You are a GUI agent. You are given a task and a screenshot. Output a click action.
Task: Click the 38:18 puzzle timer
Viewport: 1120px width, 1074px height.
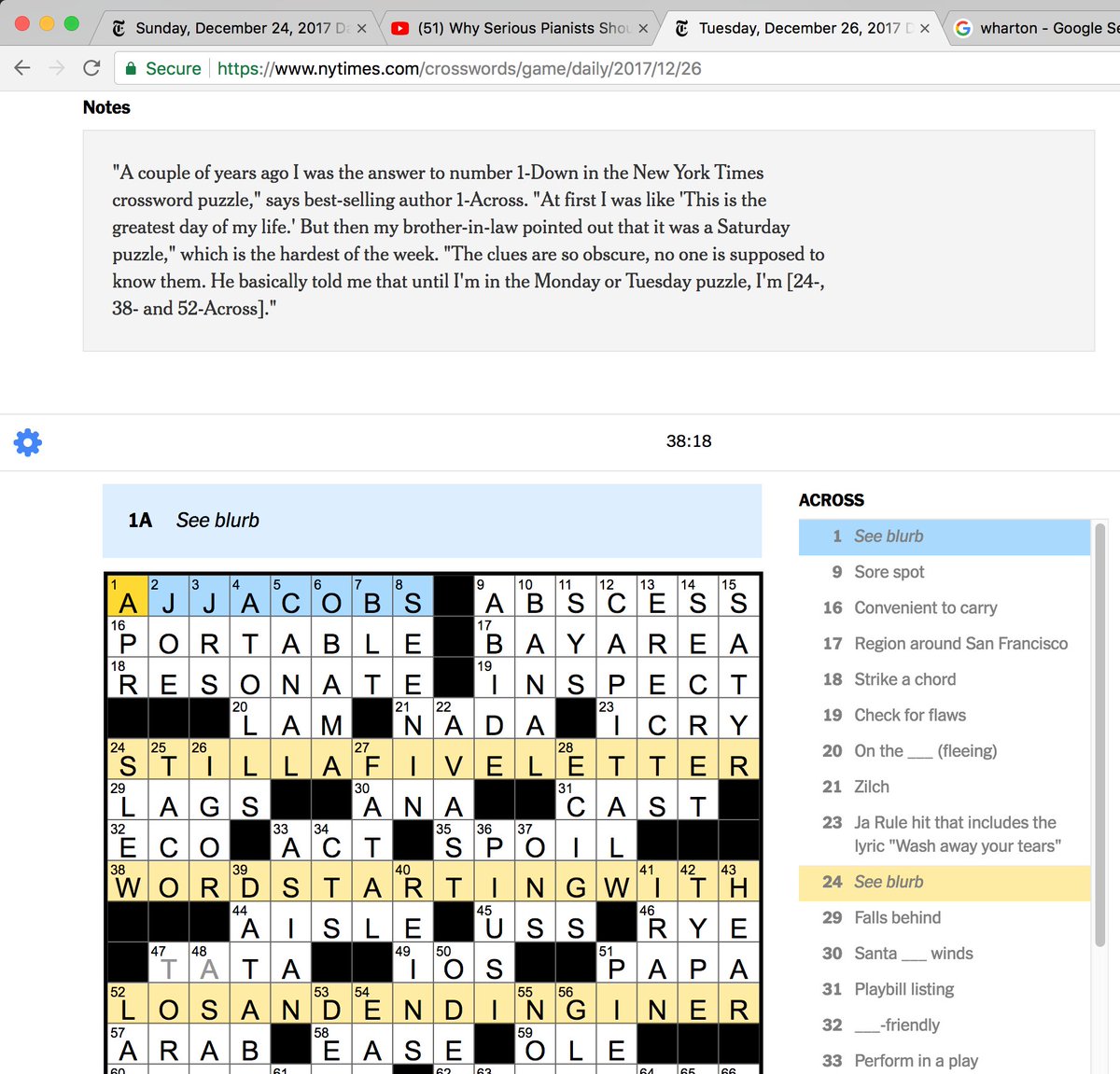689,441
